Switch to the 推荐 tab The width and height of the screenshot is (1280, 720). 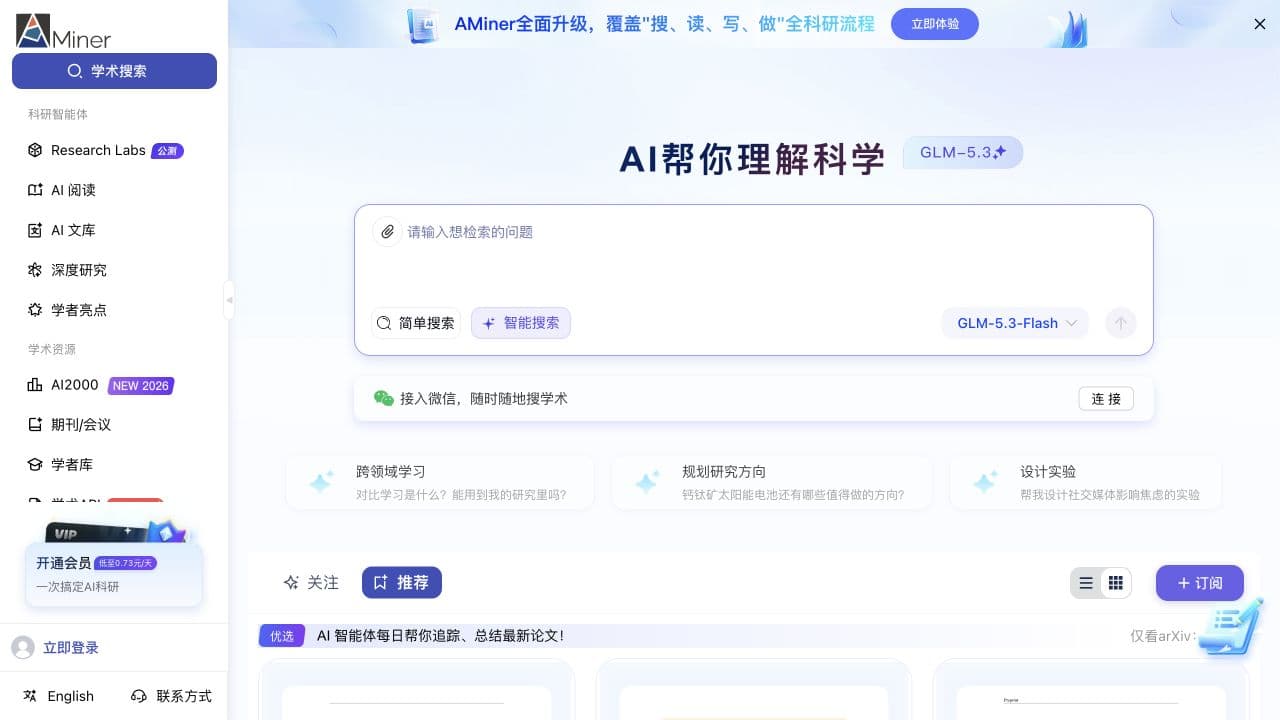[x=401, y=583]
